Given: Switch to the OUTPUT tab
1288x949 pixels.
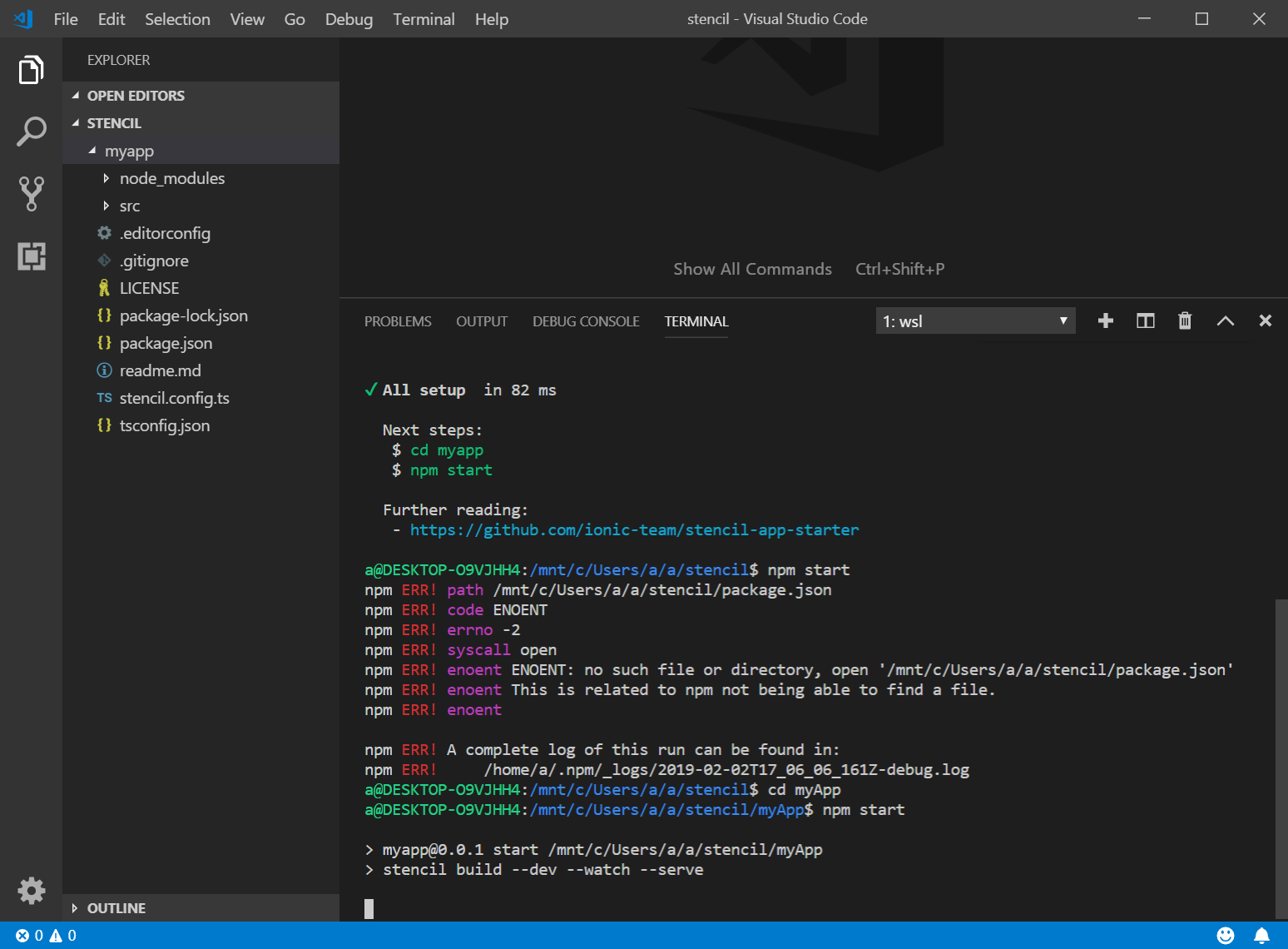Looking at the screenshot, I should [482, 321].
